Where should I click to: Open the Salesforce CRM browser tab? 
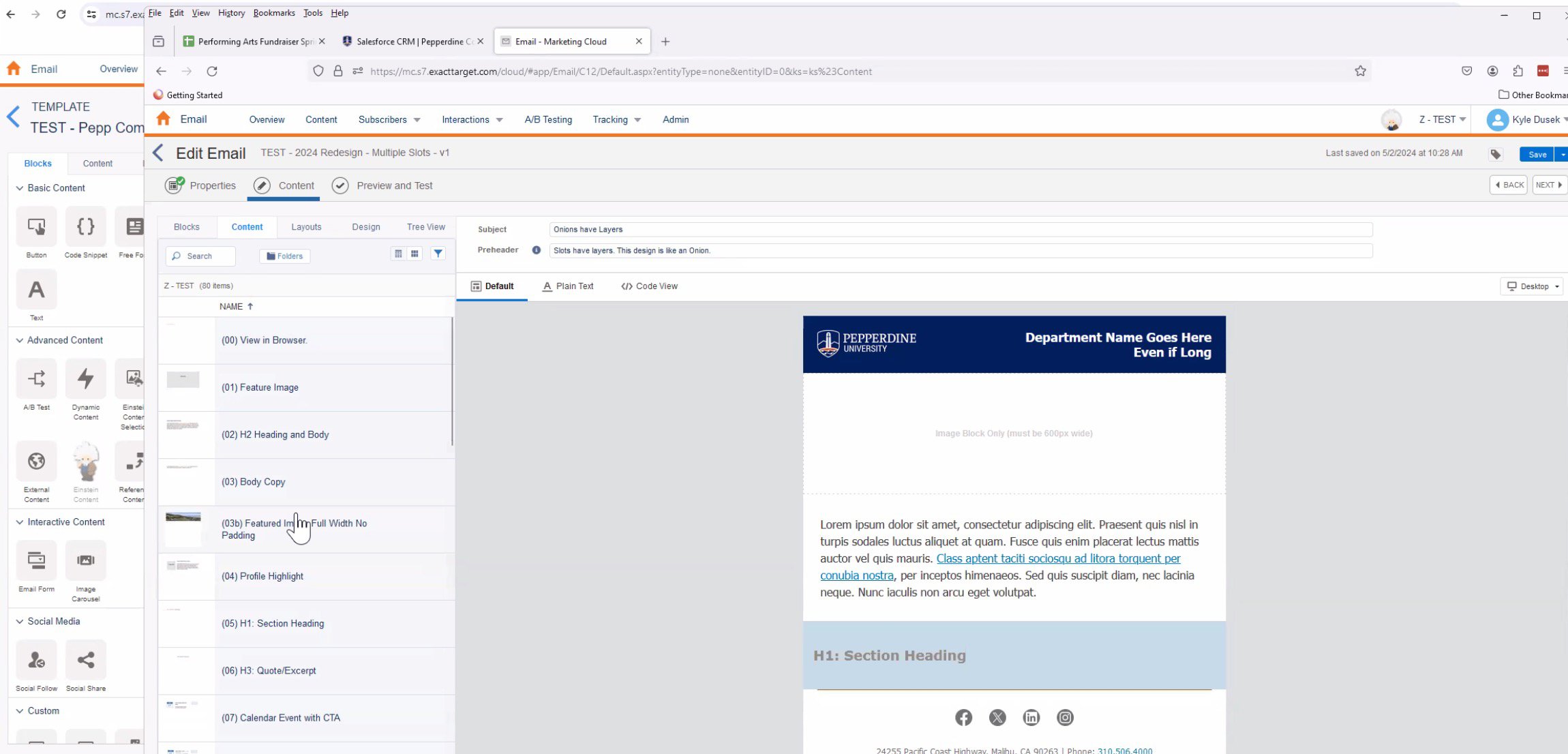[x=413, y=42]
